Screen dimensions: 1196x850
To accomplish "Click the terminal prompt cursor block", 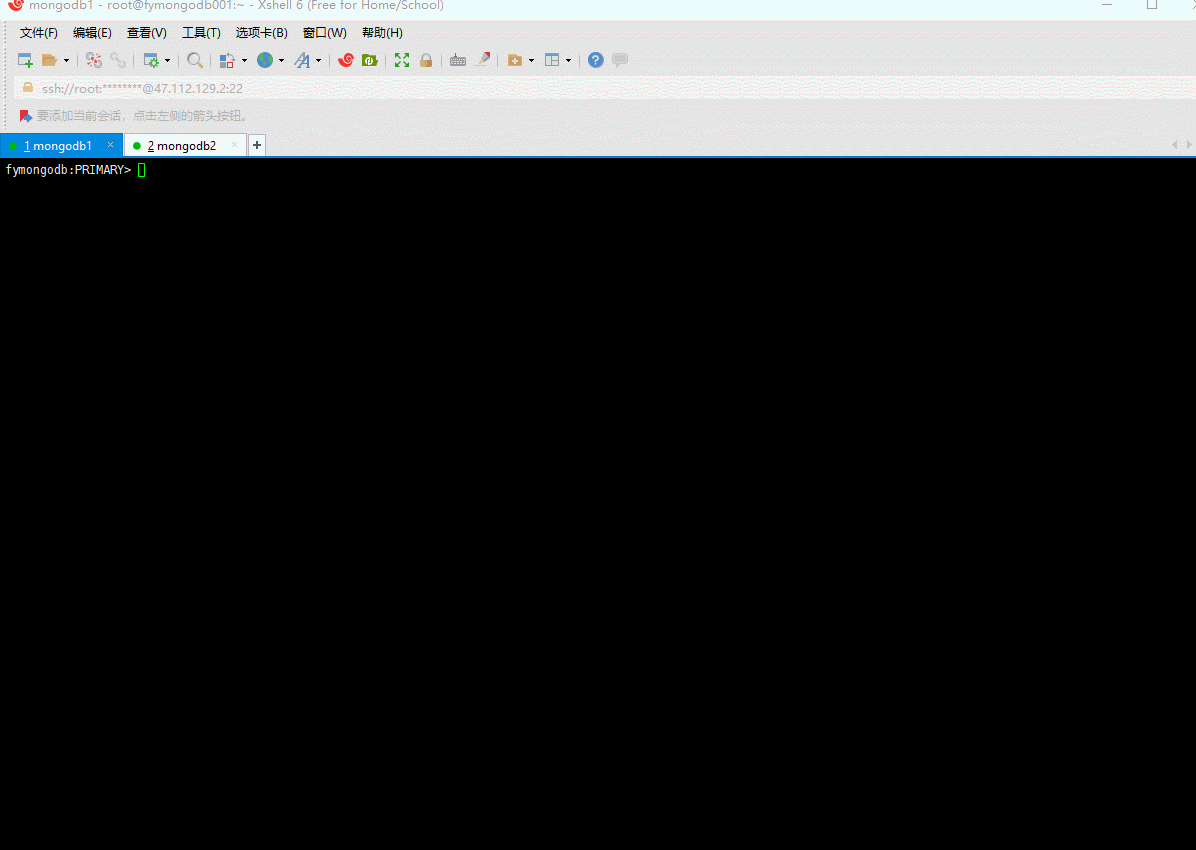I will point(143,169).
